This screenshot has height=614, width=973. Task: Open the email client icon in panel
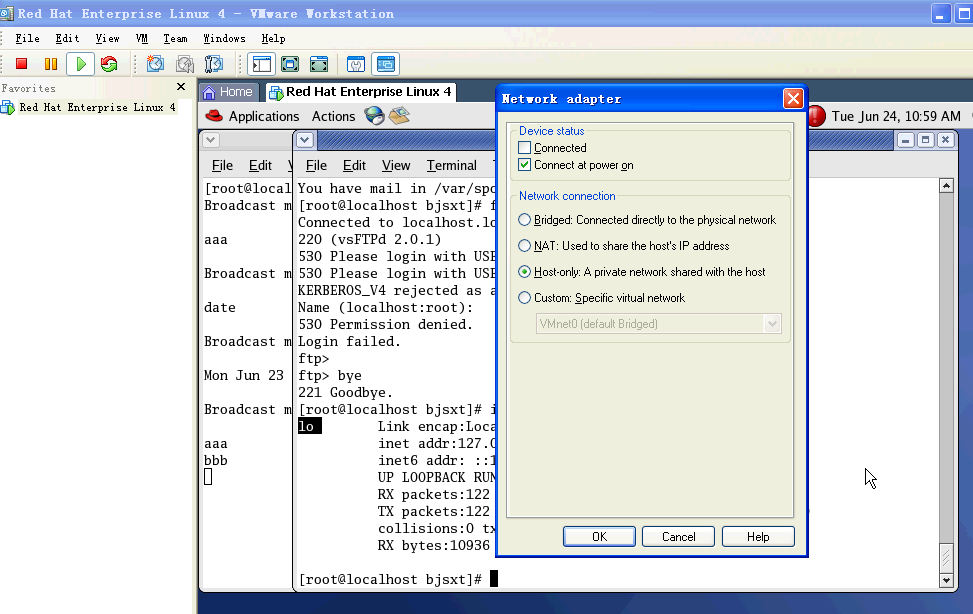399,116
